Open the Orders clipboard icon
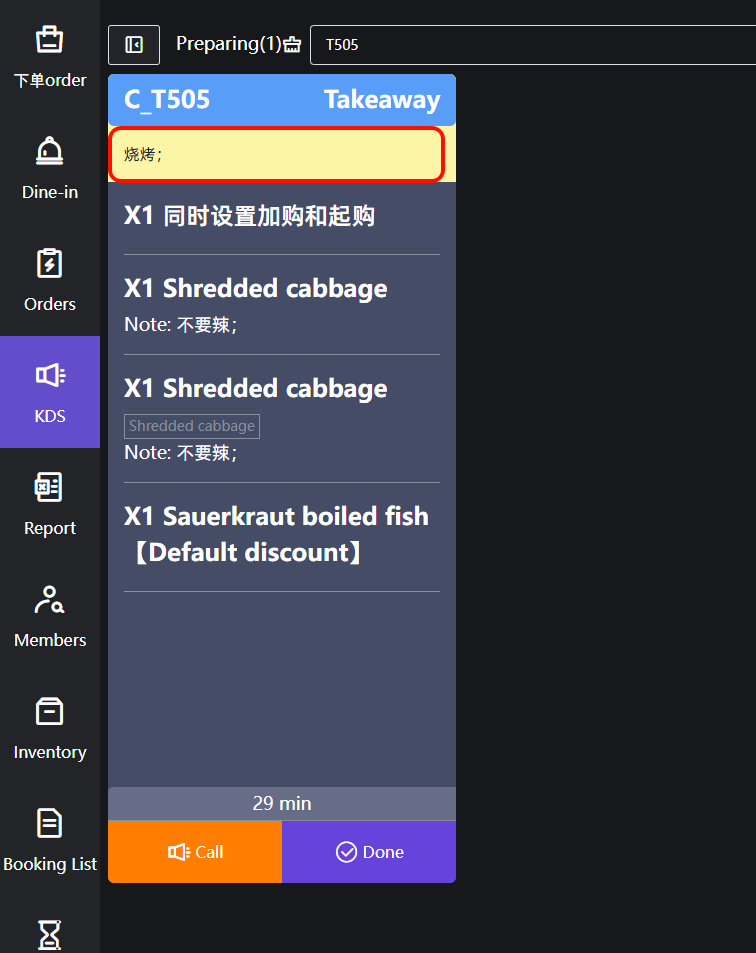Screen dimensions: 756x953 point(49,264)
